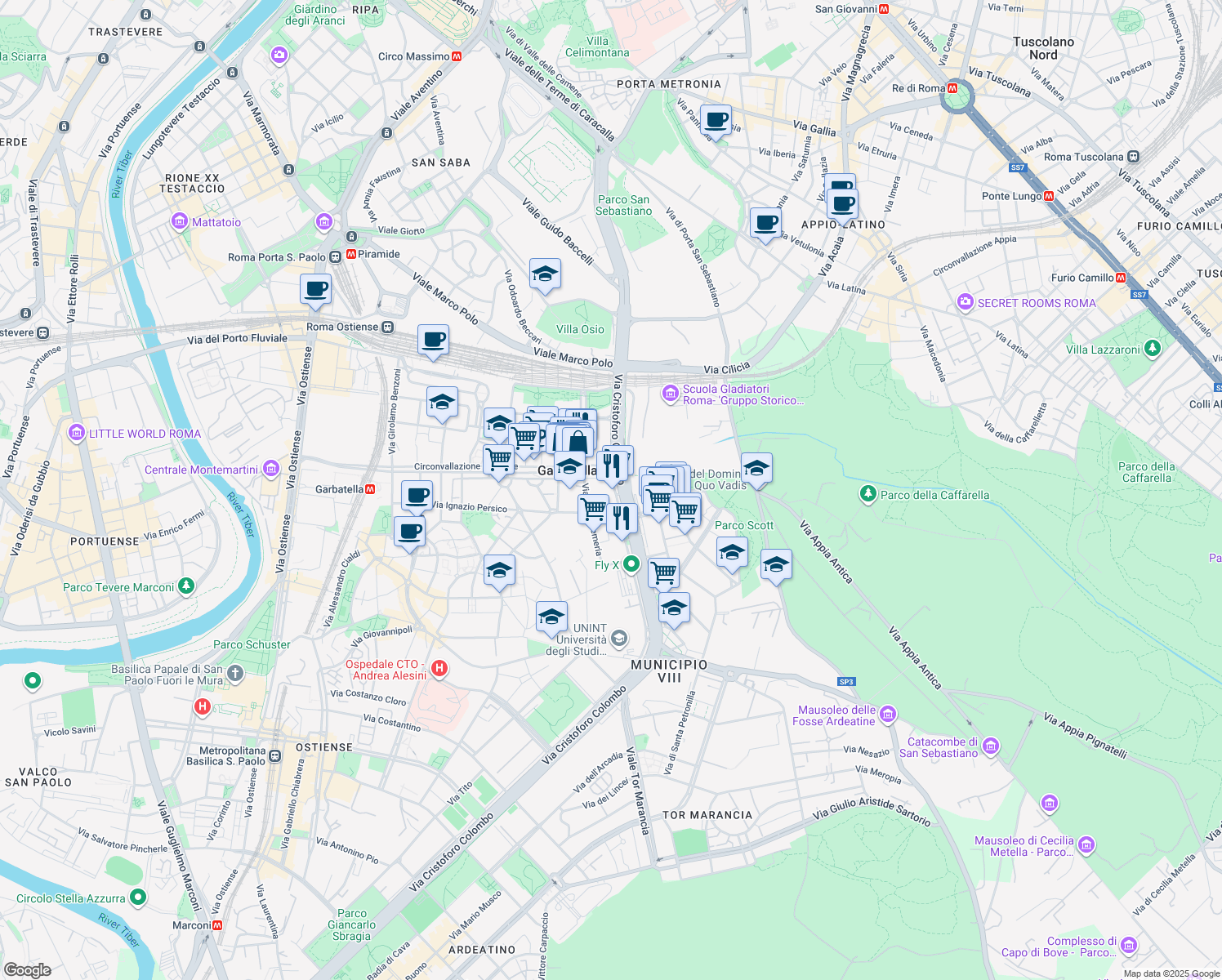Open the Mausoleo delle Fosse Ardeatine marker
Screen dimensions: 1222x980
click(x=888, y=714)
